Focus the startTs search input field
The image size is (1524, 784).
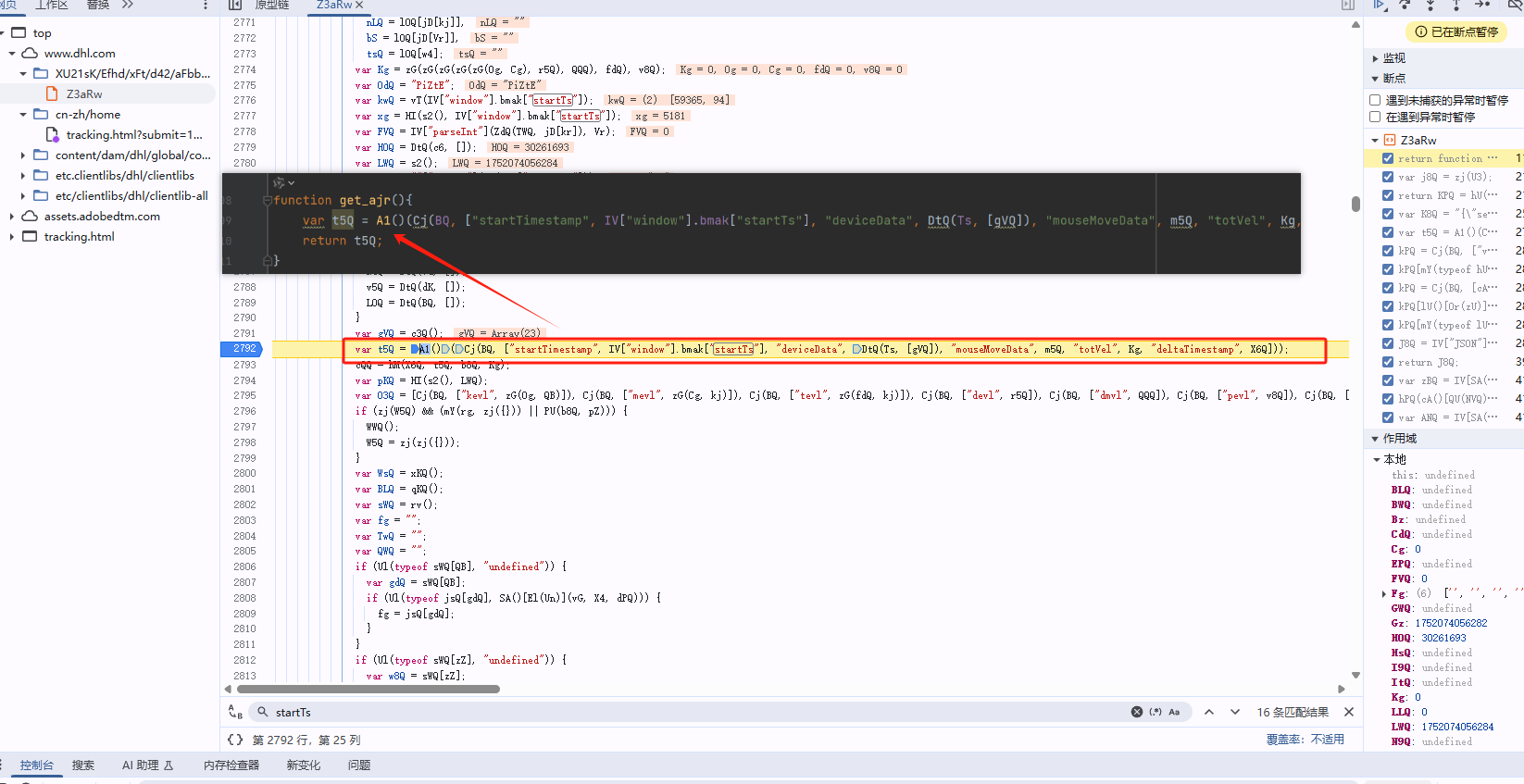(699, 712)
